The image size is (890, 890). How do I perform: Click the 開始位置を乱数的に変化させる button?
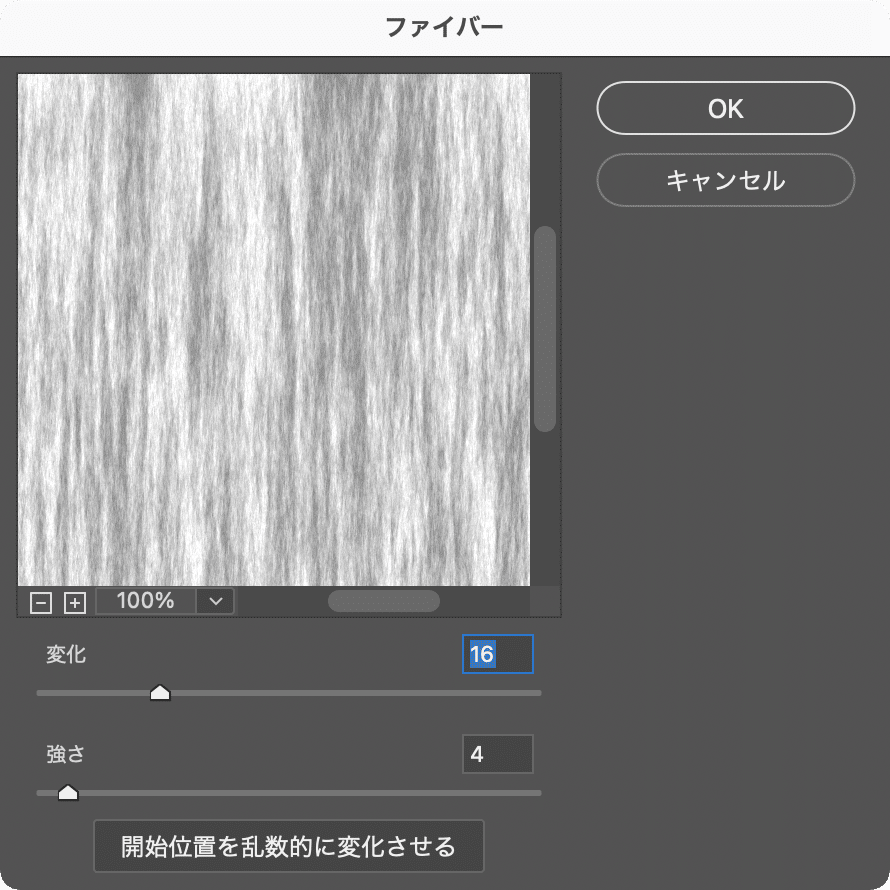[x=288, y=846]
